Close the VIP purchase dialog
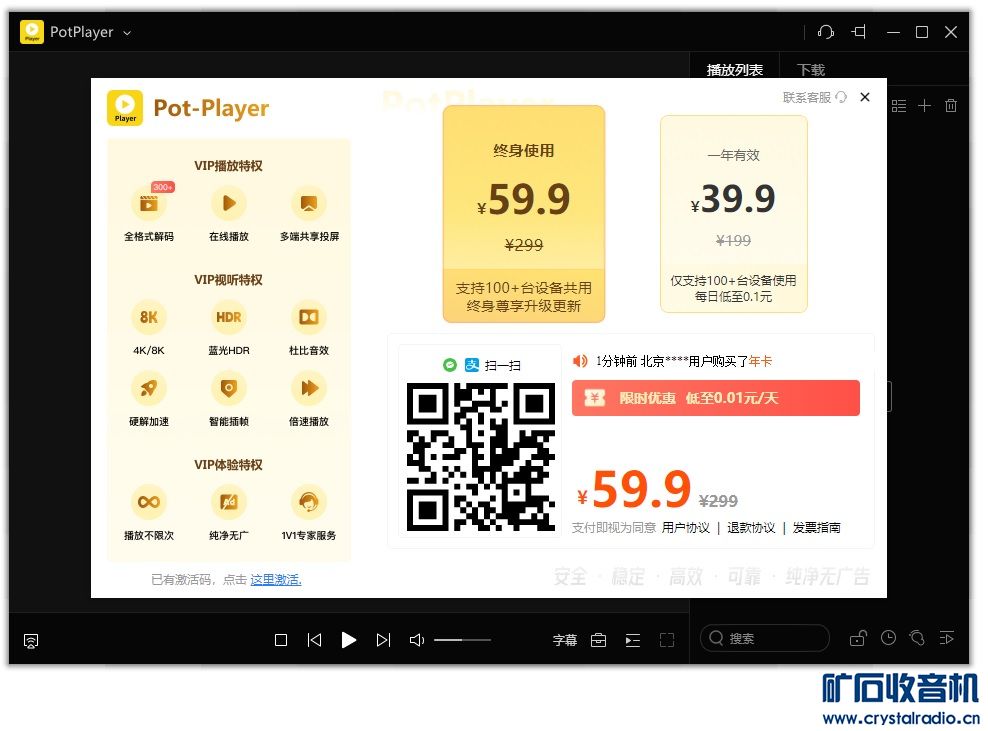This screenshot has height=731, width=988. coord(865,96)
